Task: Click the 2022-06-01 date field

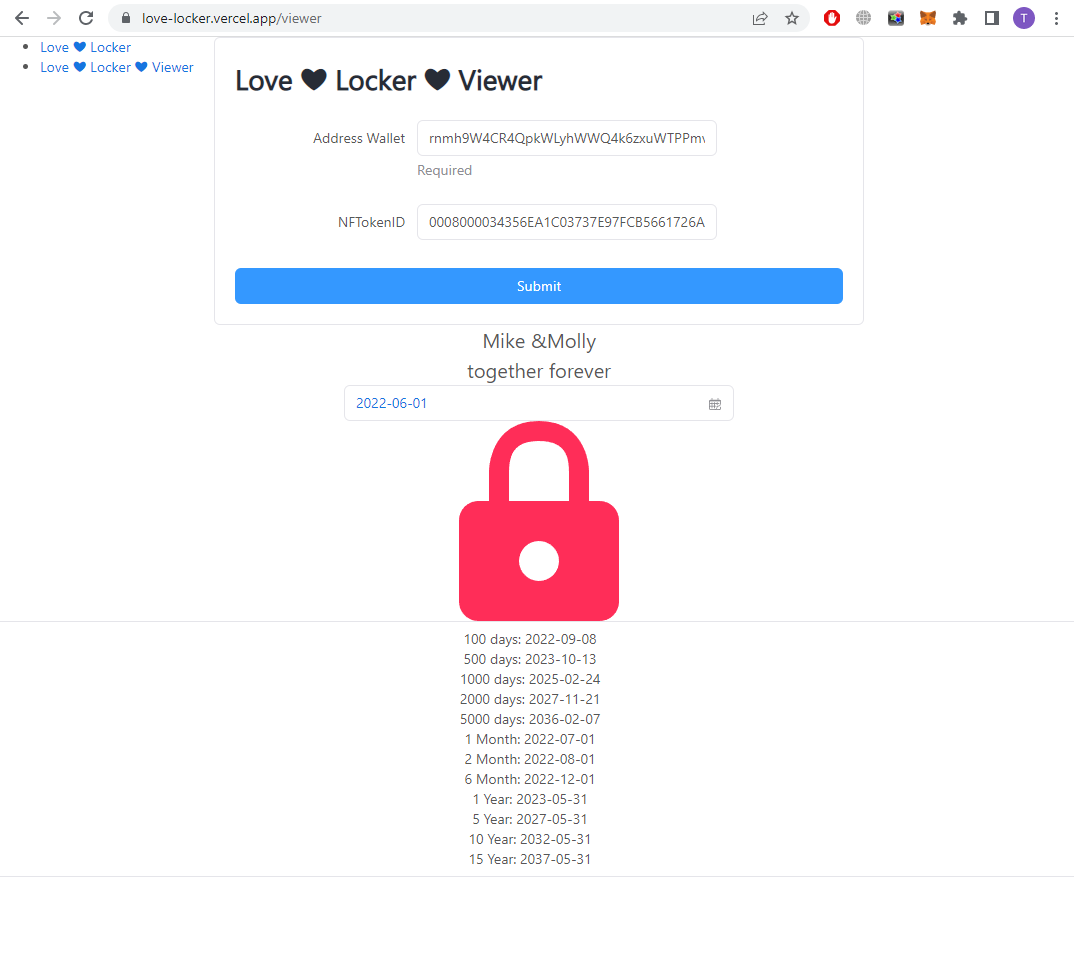Action: pos(538,403)
